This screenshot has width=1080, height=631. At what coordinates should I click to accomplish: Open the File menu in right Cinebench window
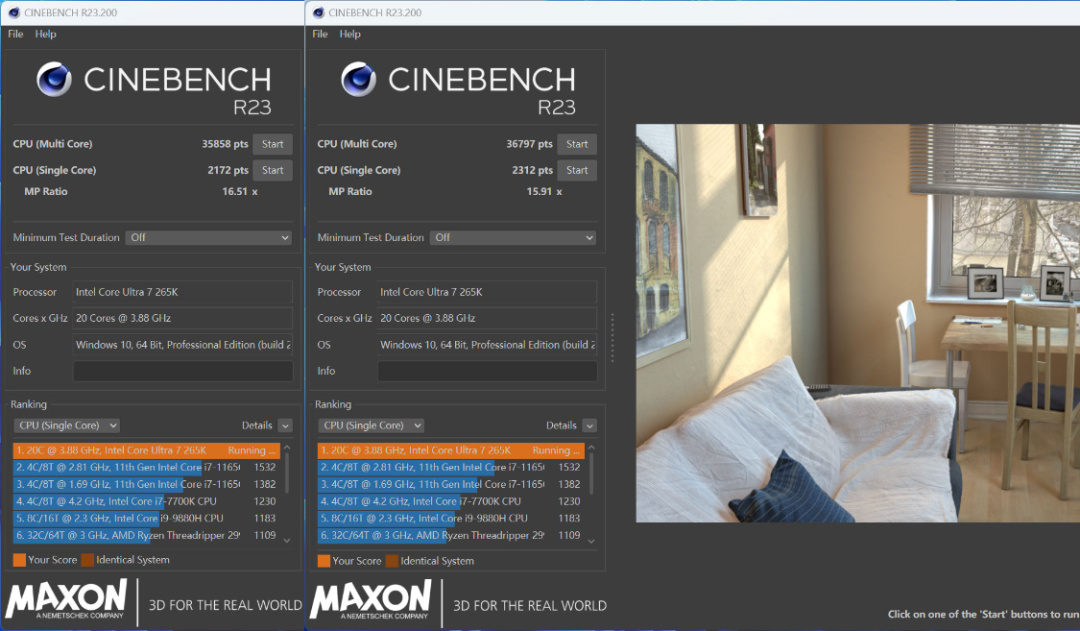tap(320, 34)
